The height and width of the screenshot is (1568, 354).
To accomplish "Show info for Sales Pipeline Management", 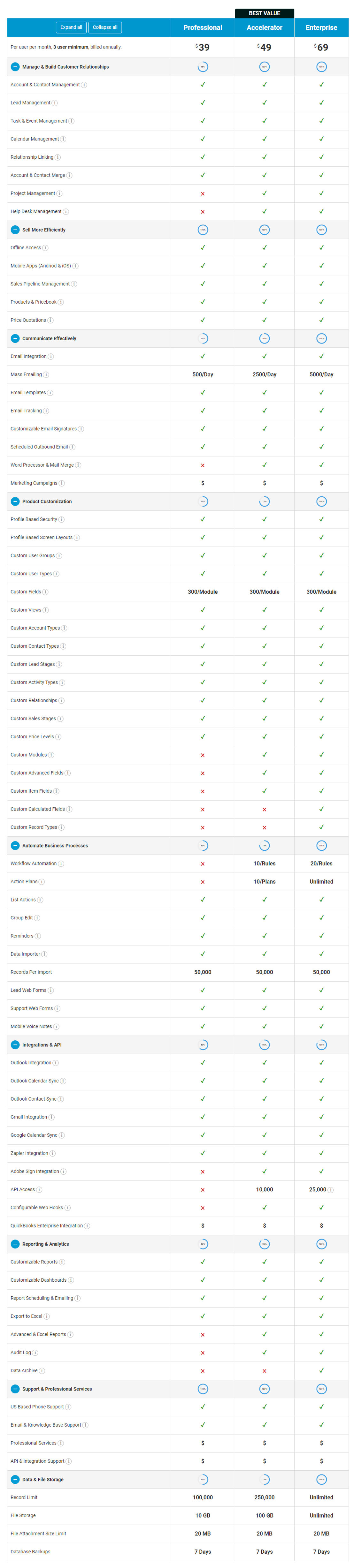I will tap(74, 284).
